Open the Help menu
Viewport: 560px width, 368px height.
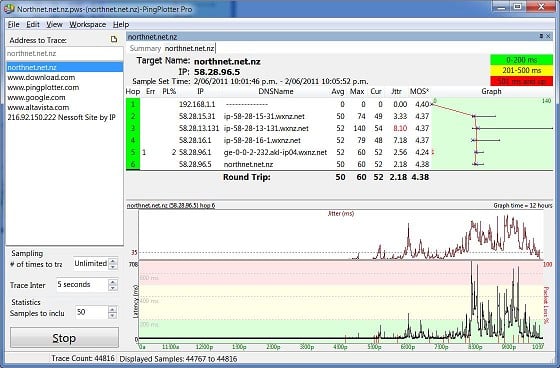tap(121, 24)
